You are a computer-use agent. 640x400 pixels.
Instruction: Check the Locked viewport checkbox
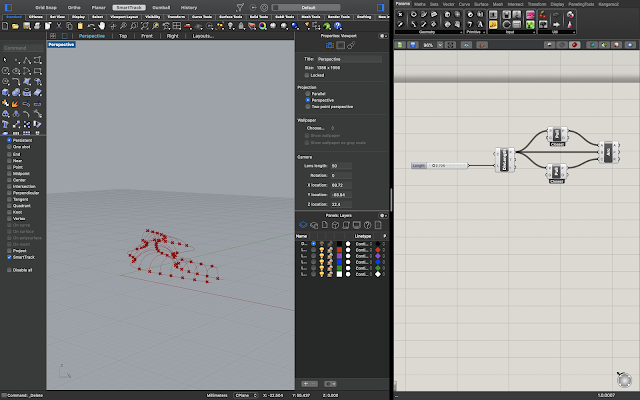coord(307,76)
